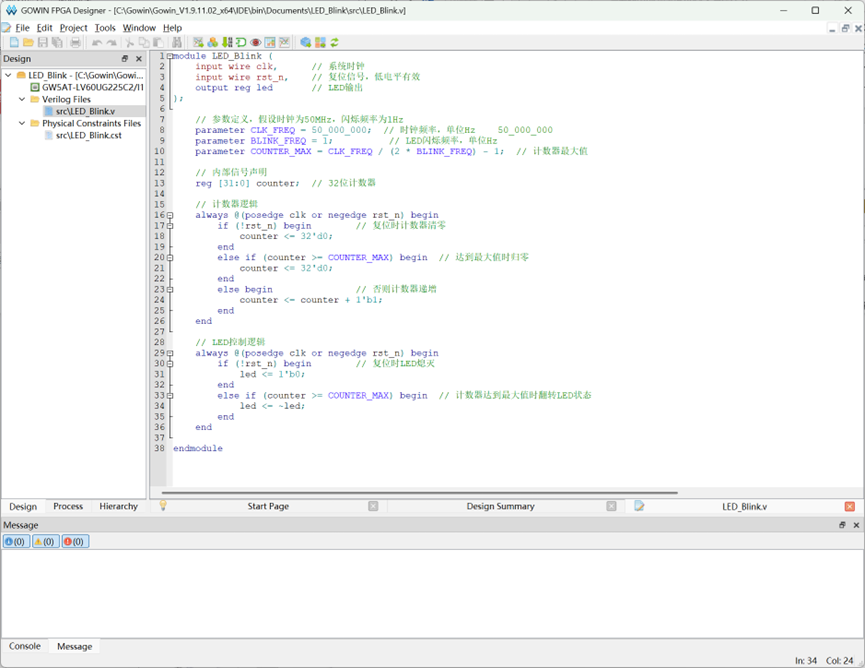Fold the module block at line 1

170,56
